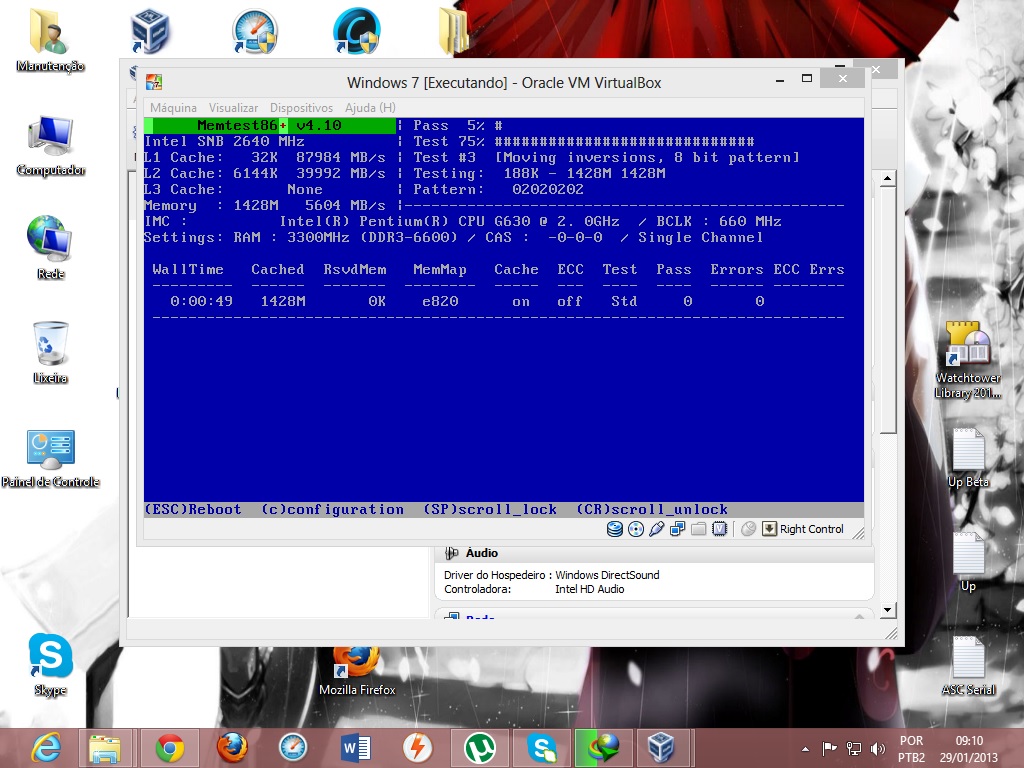Open uTorrent from the taskbar
The width and height of the screenshot is (1024, 768).
point(479,748)
